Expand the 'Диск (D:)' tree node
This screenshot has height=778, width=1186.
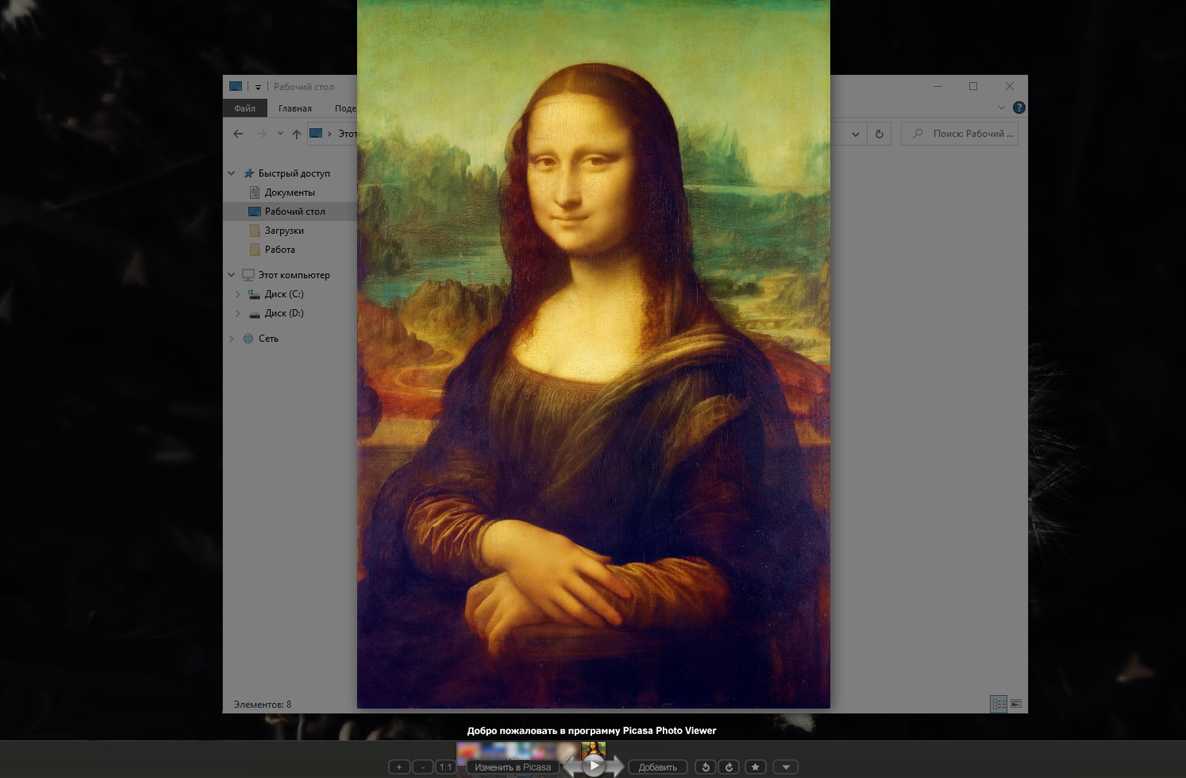[238, 312]
